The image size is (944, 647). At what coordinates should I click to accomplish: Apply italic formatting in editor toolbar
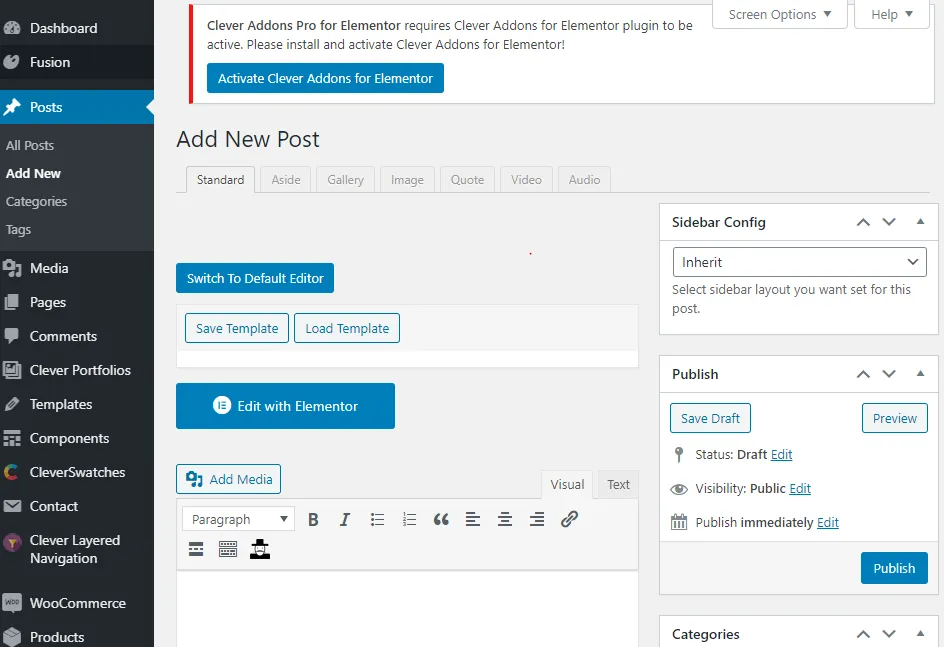(x=344, y=519)
